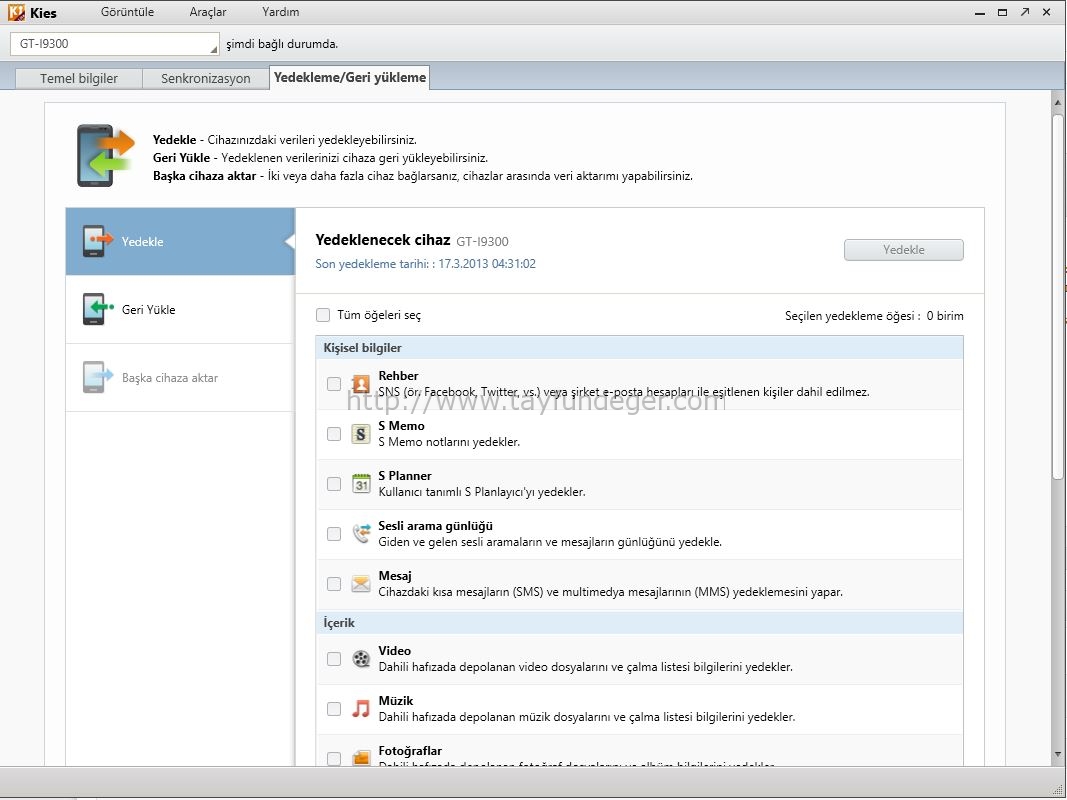The image size is (1067, 800).
Task: Click the Sesli arama günlüğü phone icon
Action: pos(361,533)
